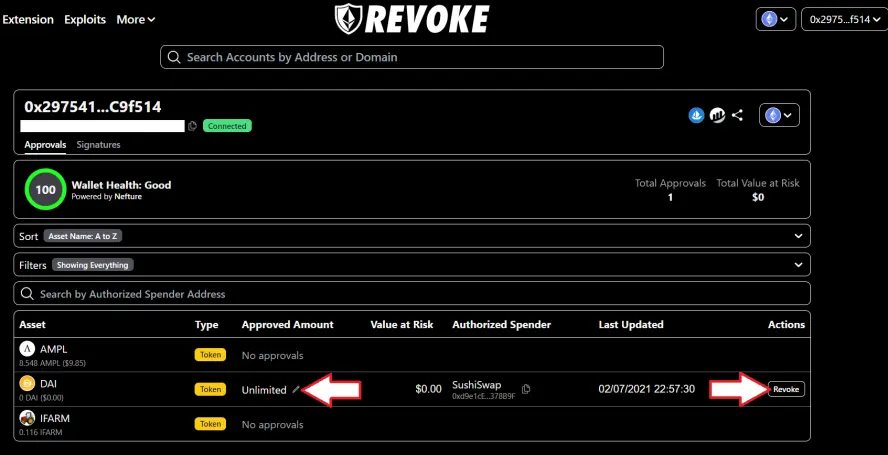
Task: Click the 0.116 IFARM balance text
Action: [x=40, y=432]
